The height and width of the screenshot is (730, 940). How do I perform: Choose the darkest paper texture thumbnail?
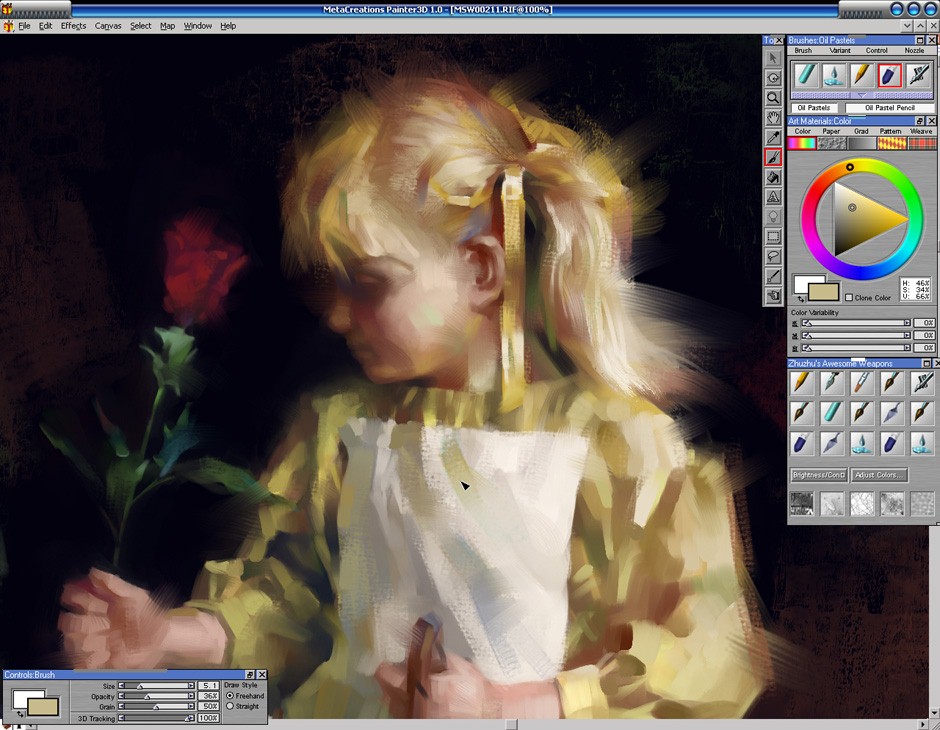pyautogui.click(x=802, y=503)
